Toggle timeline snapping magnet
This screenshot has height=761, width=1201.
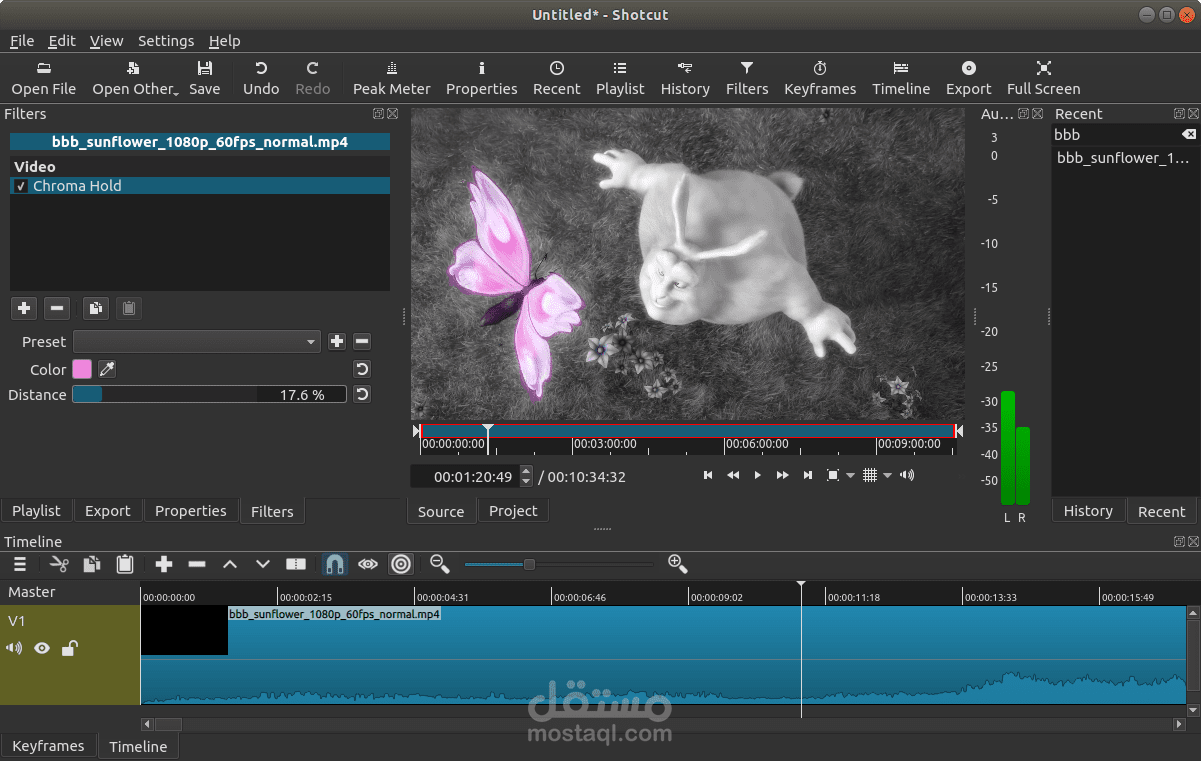coord(335,564)
